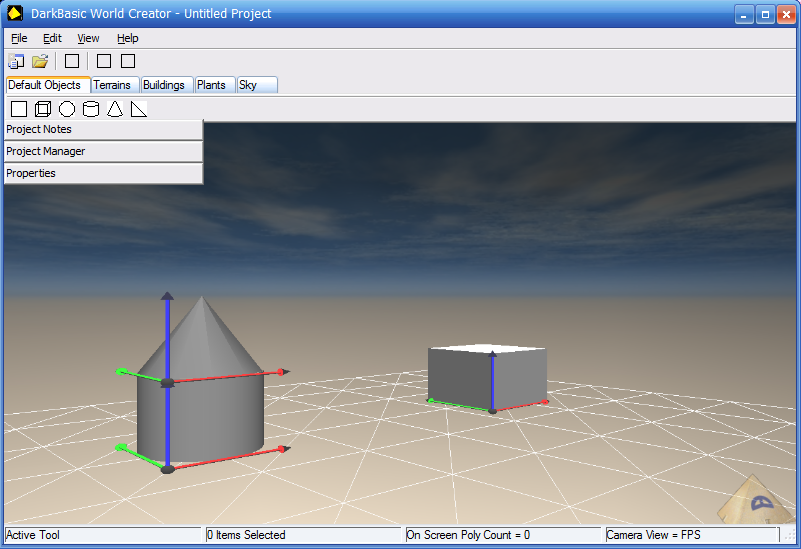Minimize the DarkBasic World Creator window

click(744, 14)
